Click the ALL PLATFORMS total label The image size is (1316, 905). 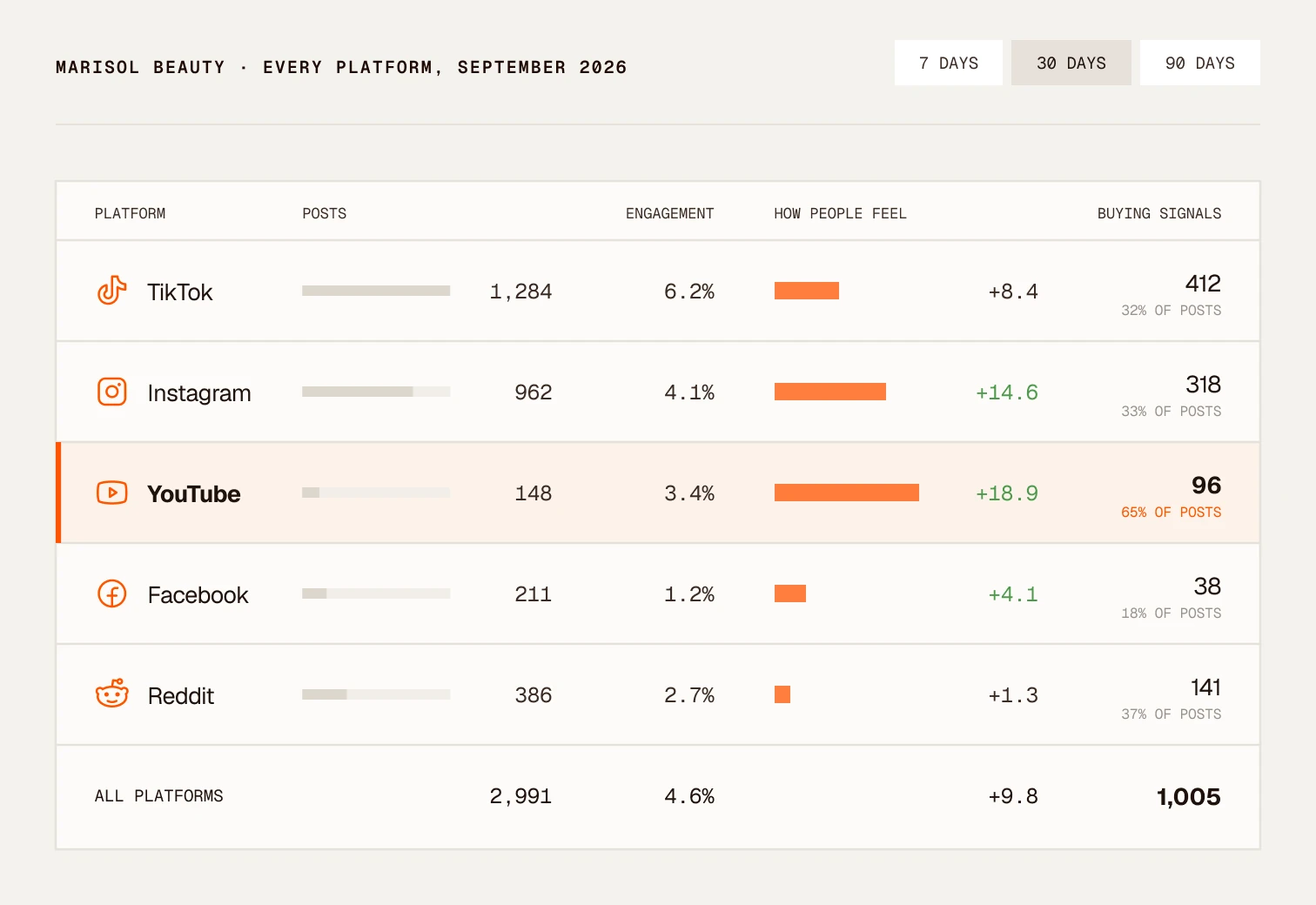(x=158, y=796)
